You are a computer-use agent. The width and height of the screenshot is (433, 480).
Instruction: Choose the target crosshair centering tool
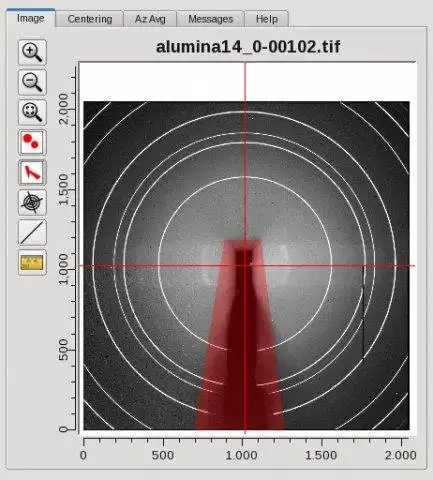tap(32, 202)
